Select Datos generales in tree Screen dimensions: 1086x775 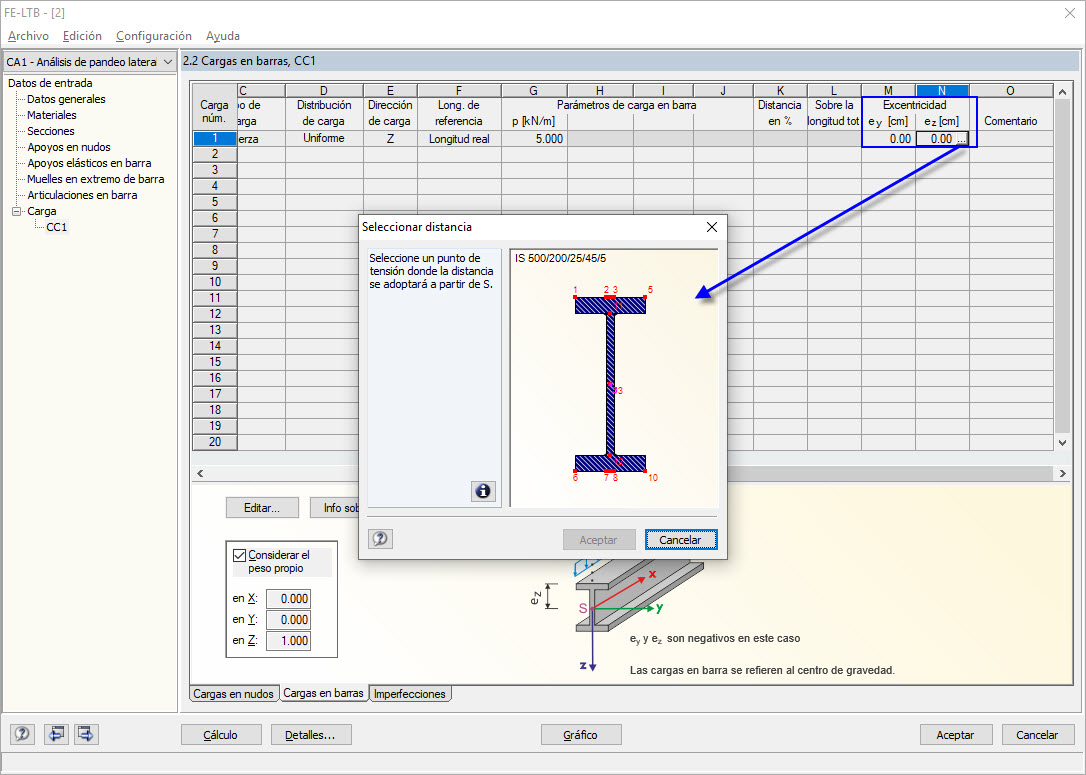tap(66, 99)
